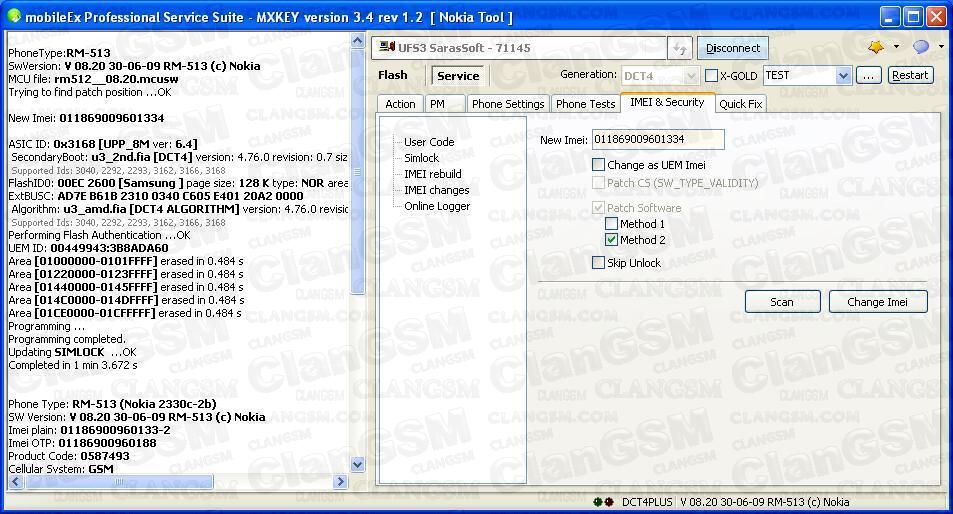
Task: Click the refresh interface icon beside UFS3 field
Action: 679,48
